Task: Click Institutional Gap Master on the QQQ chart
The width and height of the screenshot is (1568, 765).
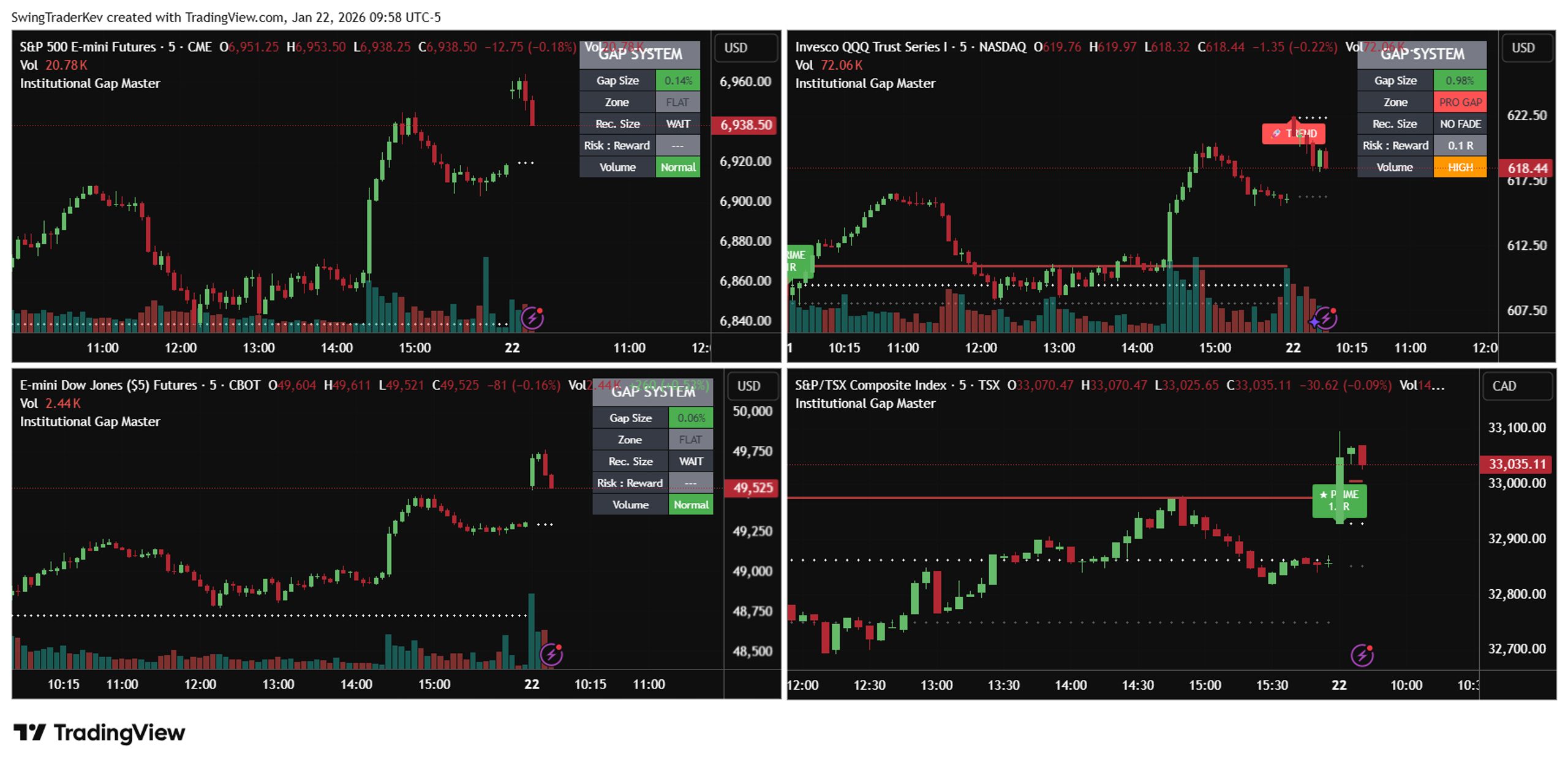Action: [x=865, y=83]
